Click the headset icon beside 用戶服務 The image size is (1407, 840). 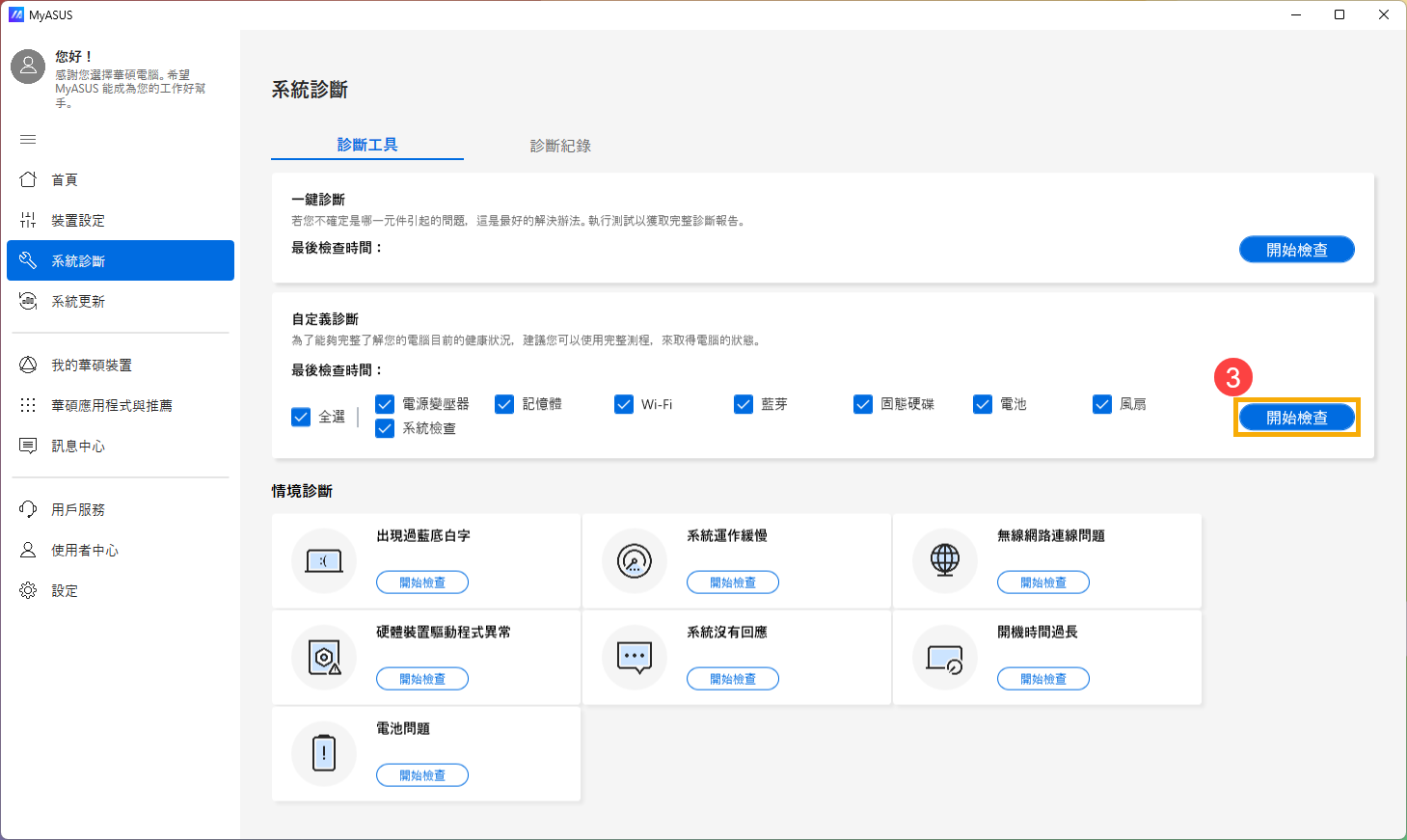pos(28,509)
